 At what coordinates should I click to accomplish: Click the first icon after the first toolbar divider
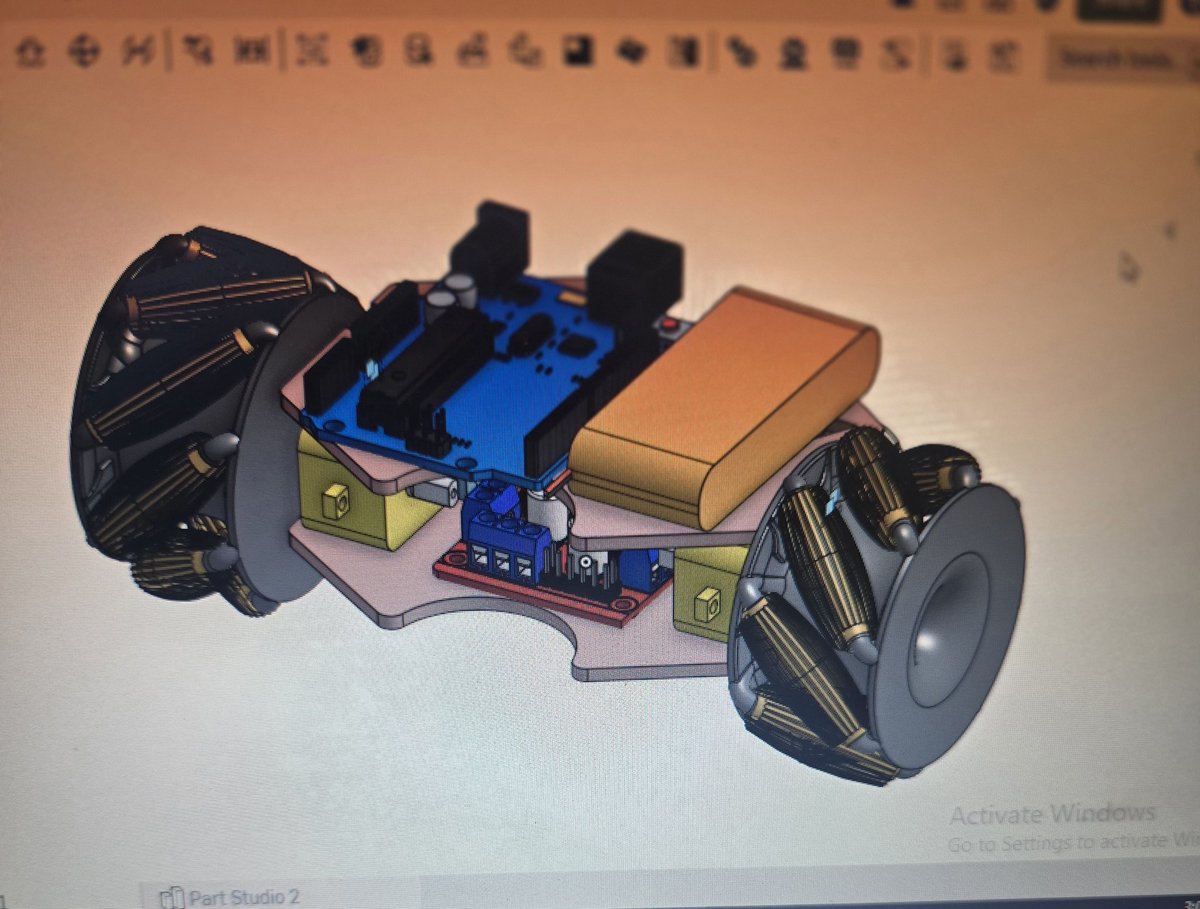(197, 50)
